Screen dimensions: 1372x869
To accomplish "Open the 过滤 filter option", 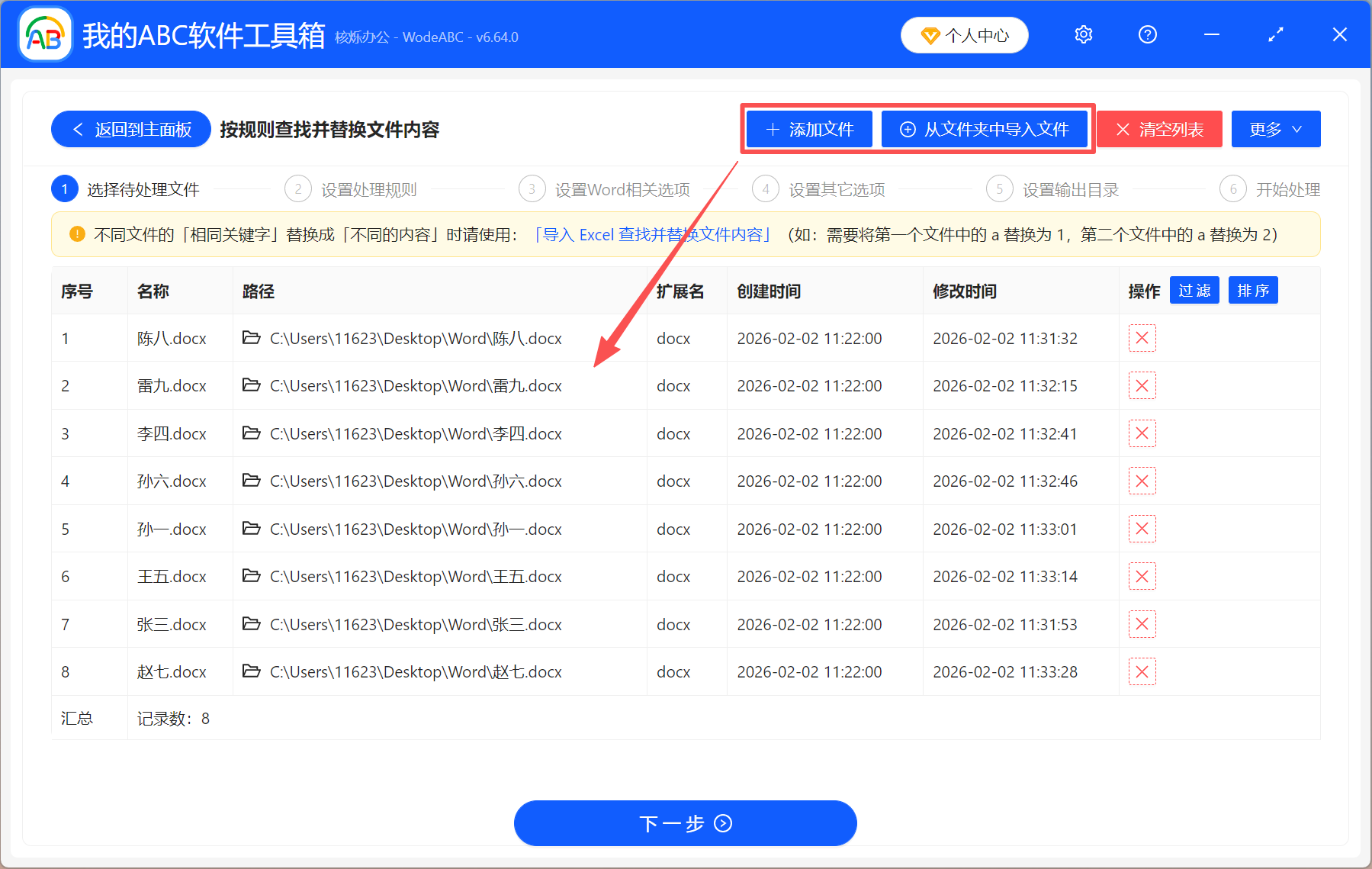I will click(1194, 290).
